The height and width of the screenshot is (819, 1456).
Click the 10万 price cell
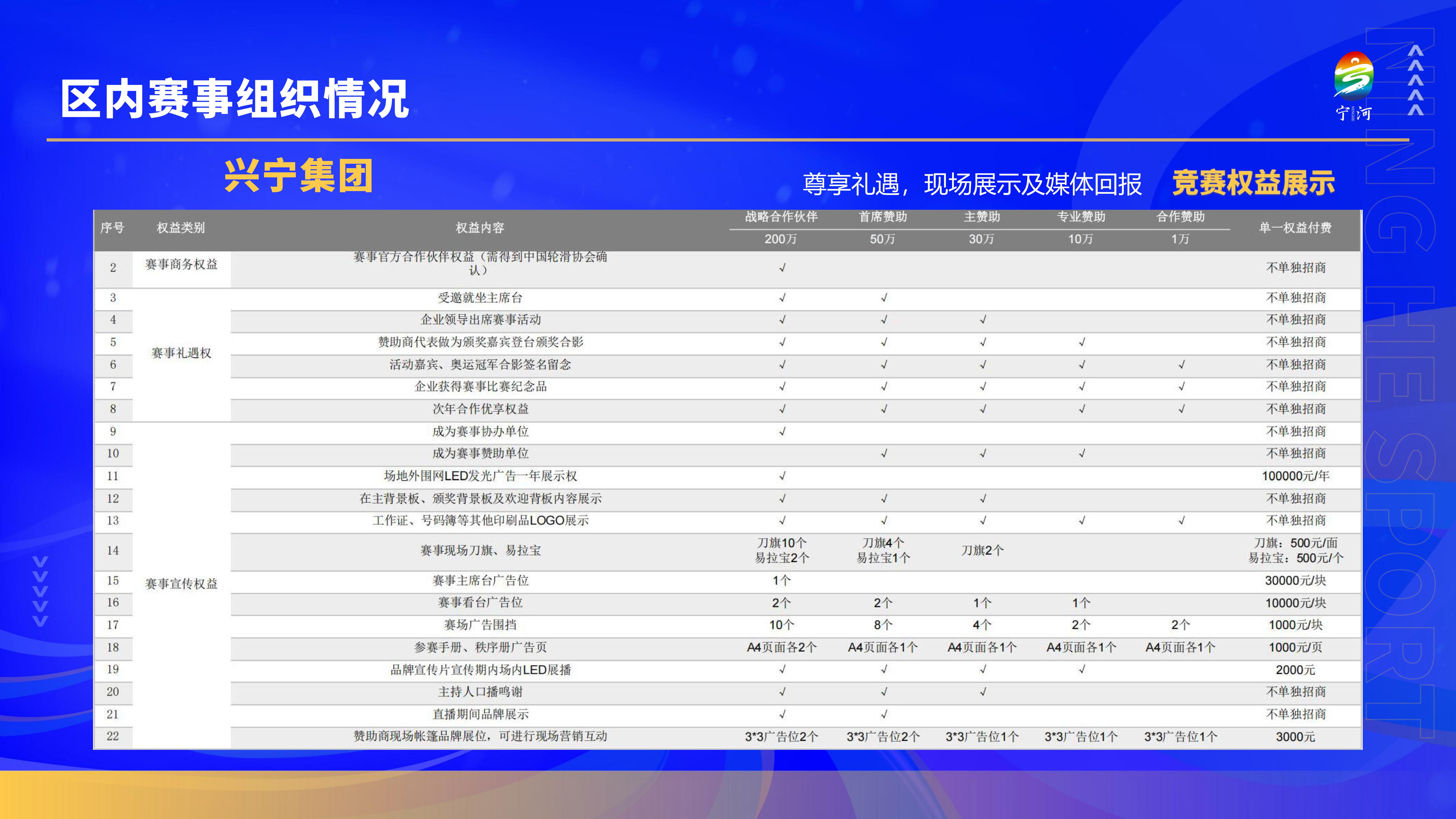tap(1081, 239)
